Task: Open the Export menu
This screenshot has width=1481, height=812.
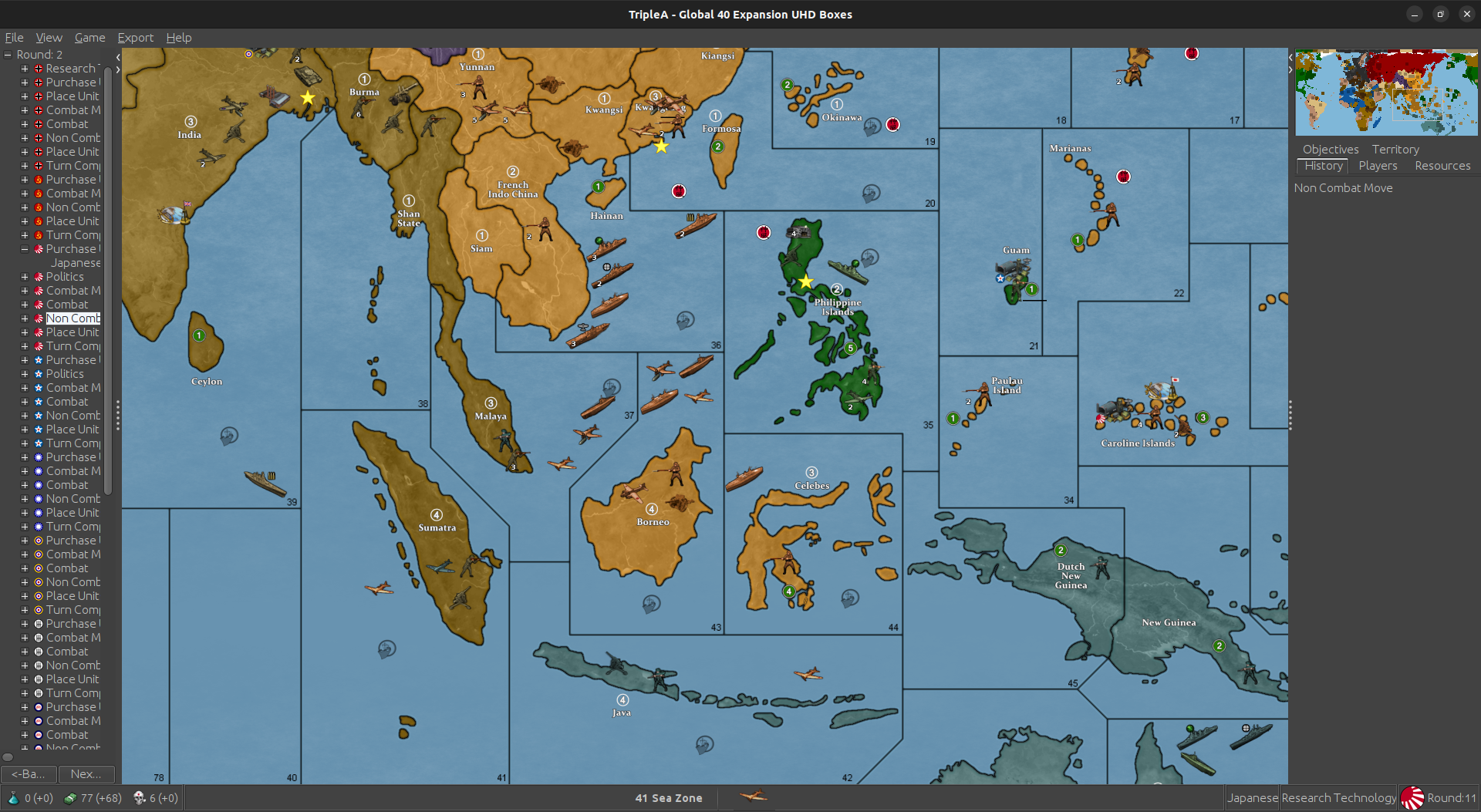Action: (x=135, y=37)
